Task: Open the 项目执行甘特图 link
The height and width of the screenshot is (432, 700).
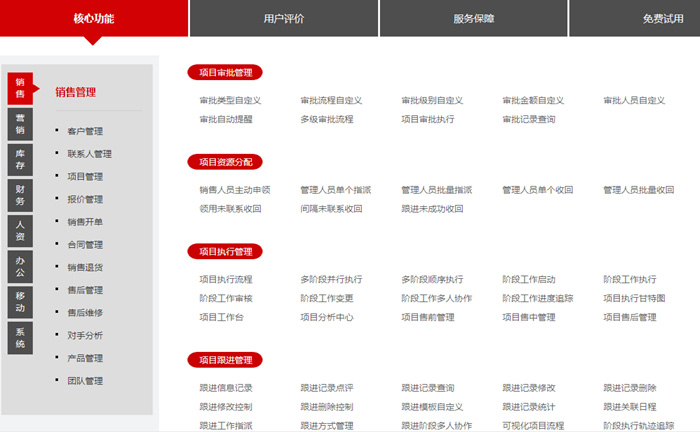Action: pos(634,298)
